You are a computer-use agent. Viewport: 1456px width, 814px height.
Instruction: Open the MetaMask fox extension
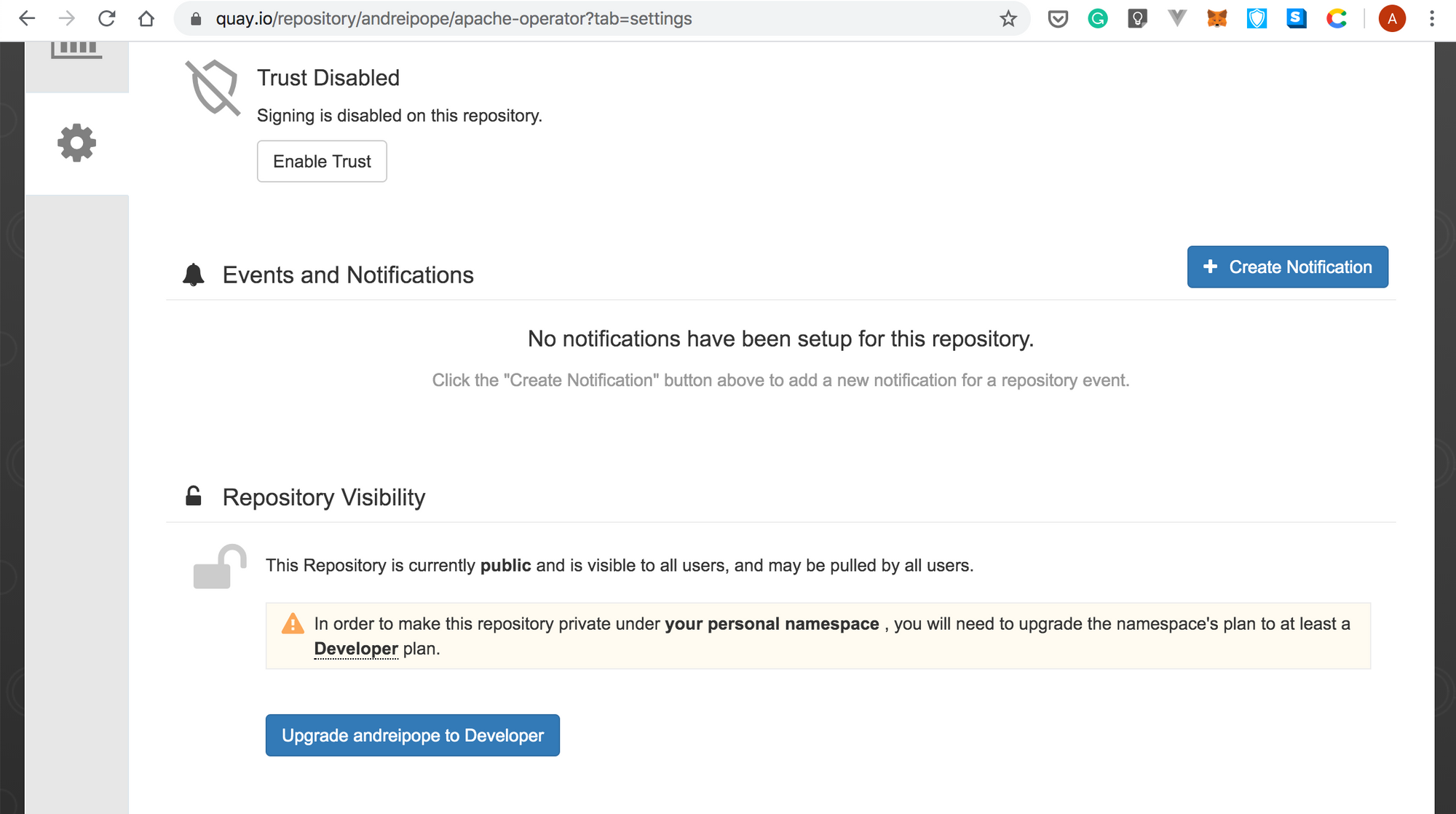point(1217,19)
